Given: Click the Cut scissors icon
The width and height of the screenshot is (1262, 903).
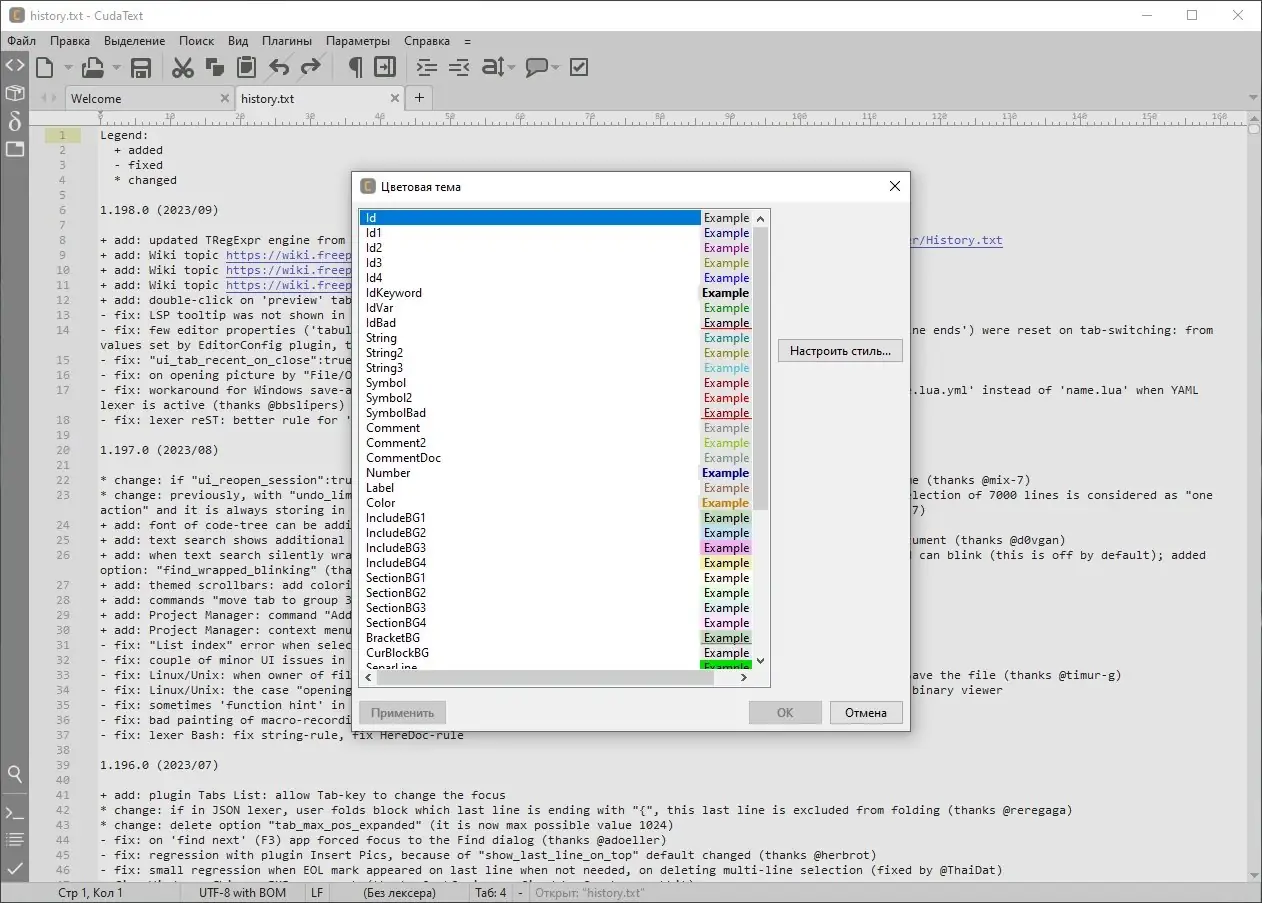Looking at the screenshot, I should 182,68.
